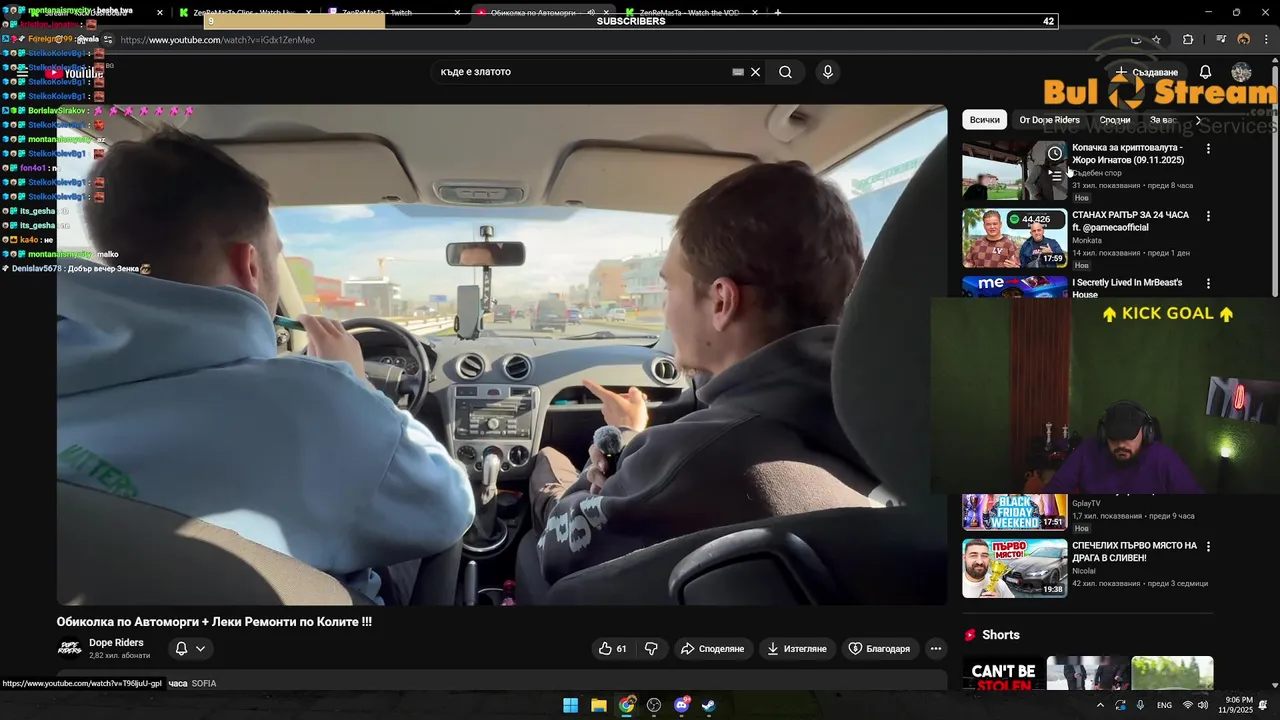Screen dimensions: 1280x720
Task: Open YouTube notifications bell in header
Action: coord(1205,72)
